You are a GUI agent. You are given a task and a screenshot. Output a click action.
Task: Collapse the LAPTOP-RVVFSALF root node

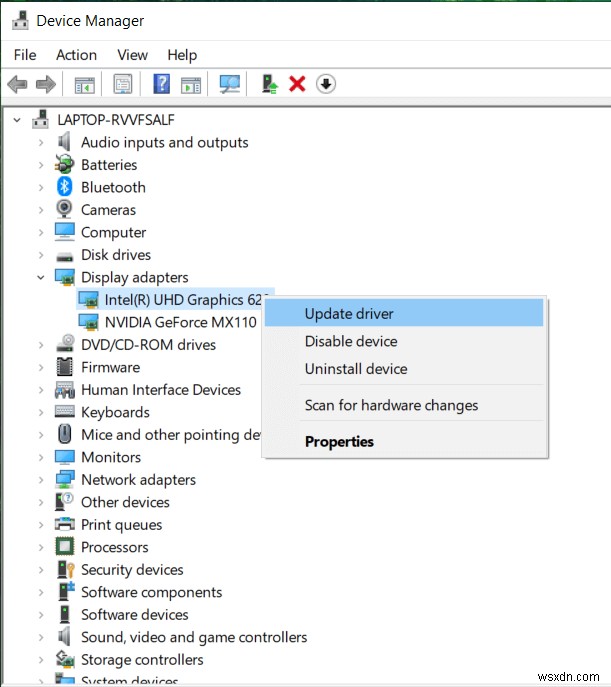click(17, 120)
